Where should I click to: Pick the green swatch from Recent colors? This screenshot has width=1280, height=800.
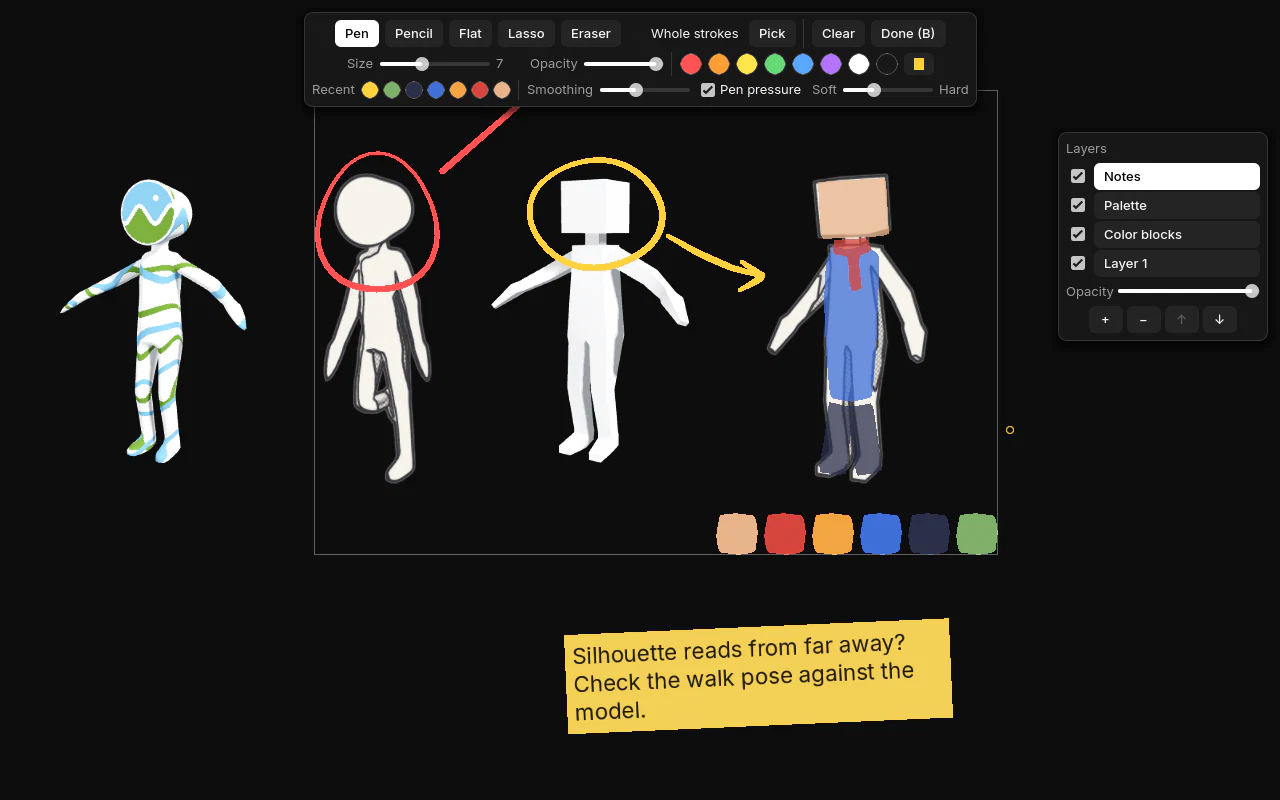[x=392, y=90]
